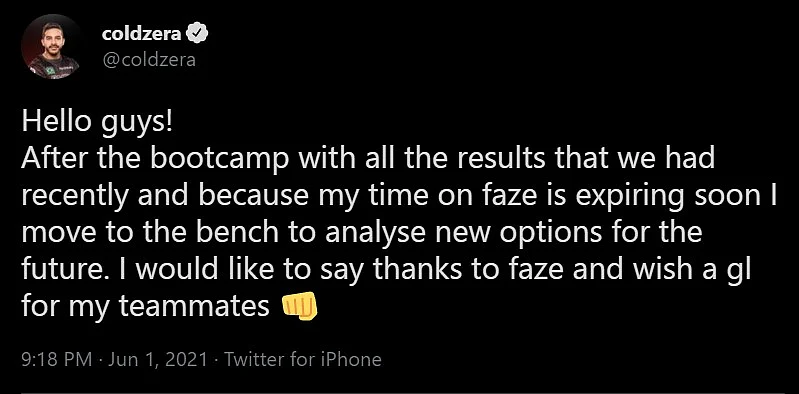This screenshot has height=394, width=799.
Task: Open the coldzera display name link
Action: tap(141, 34)
